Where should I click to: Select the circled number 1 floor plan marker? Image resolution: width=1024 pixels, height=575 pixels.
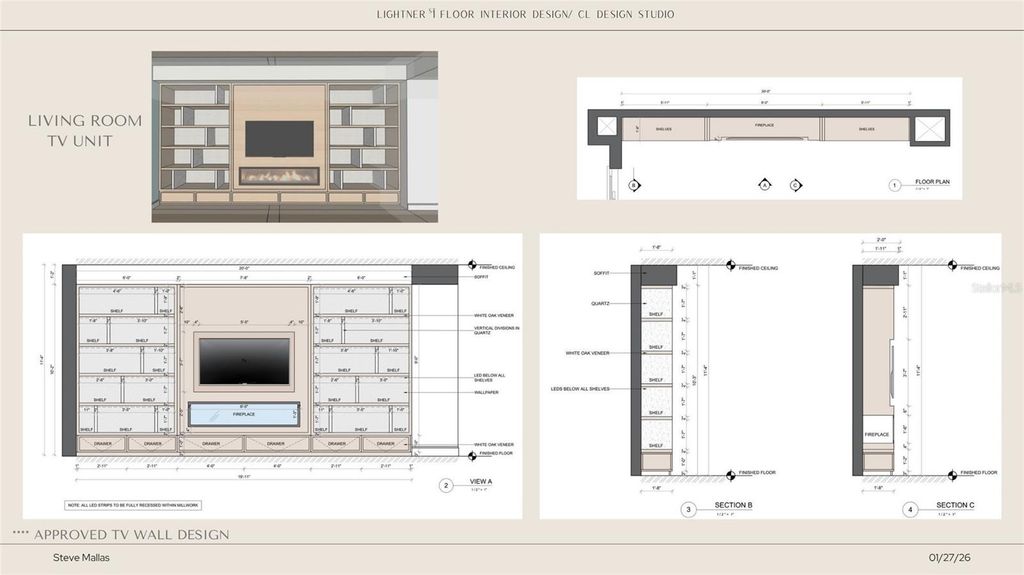[895, 186]
